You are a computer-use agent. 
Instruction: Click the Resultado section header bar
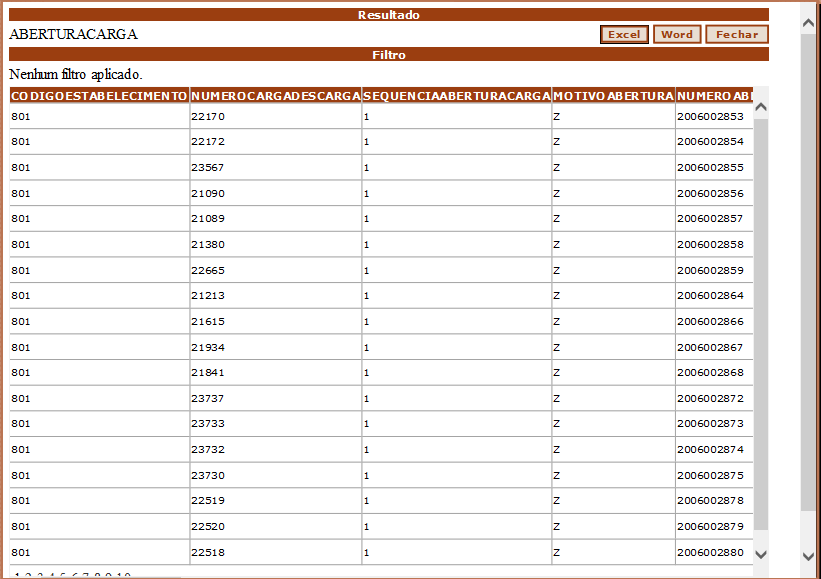pos(389,15)
